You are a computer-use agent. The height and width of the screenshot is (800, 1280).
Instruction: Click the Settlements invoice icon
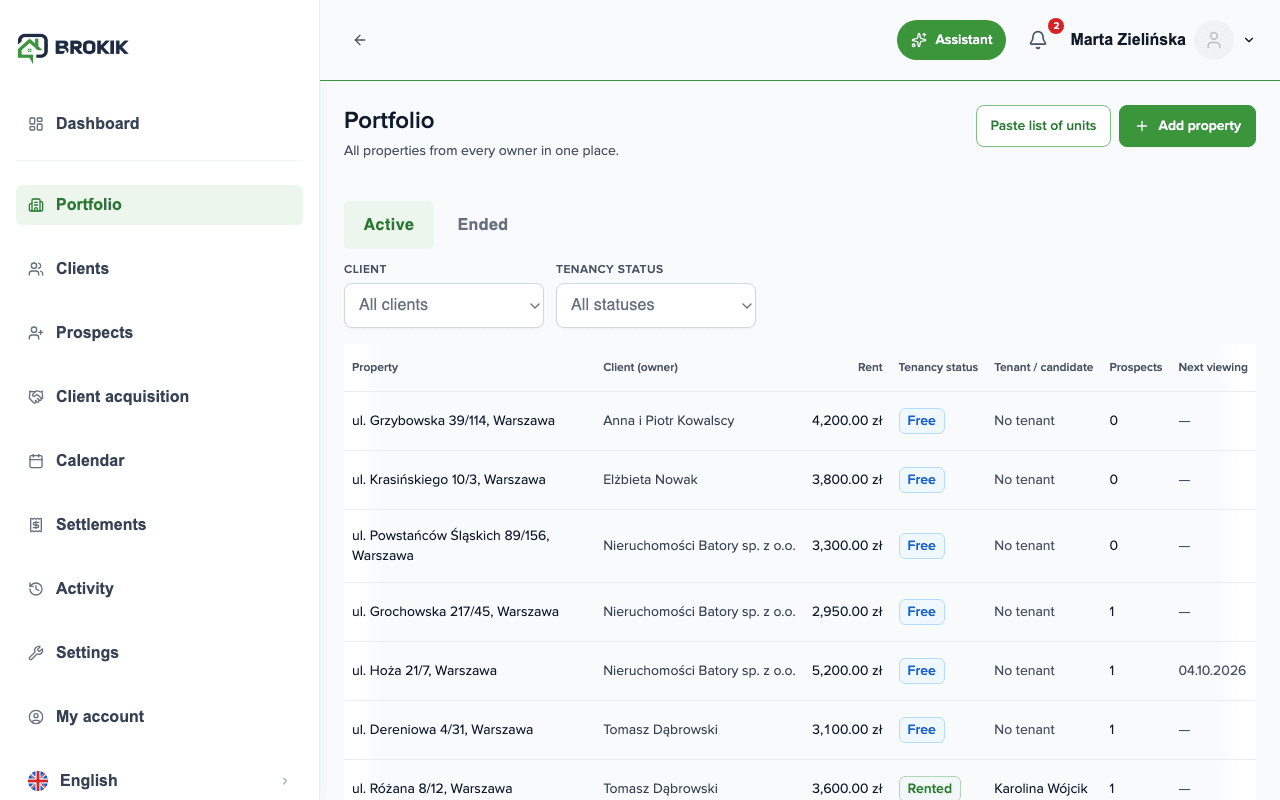[x=36, y=525]
